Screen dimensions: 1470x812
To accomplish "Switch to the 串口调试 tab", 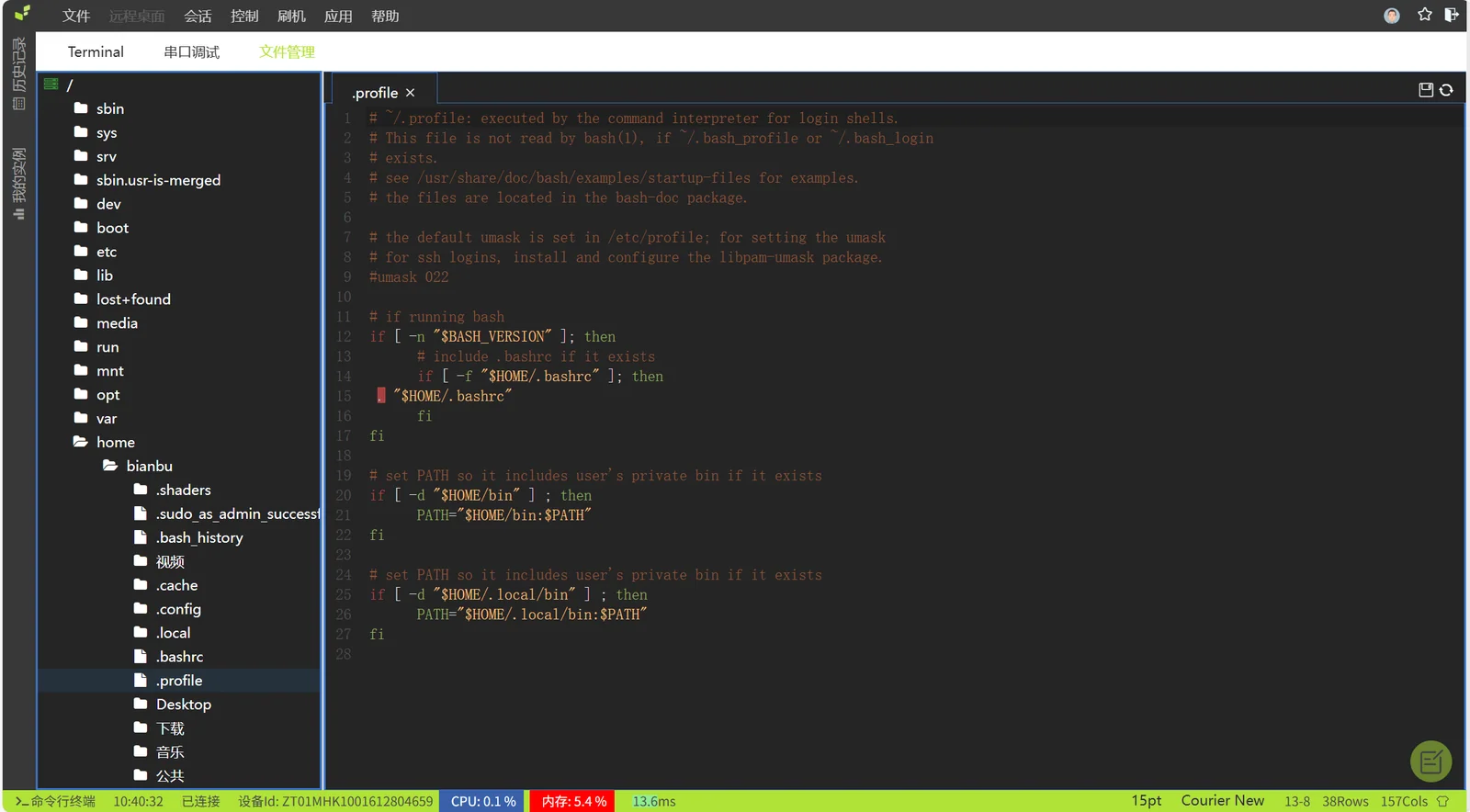I will click(x=191, y=52).
